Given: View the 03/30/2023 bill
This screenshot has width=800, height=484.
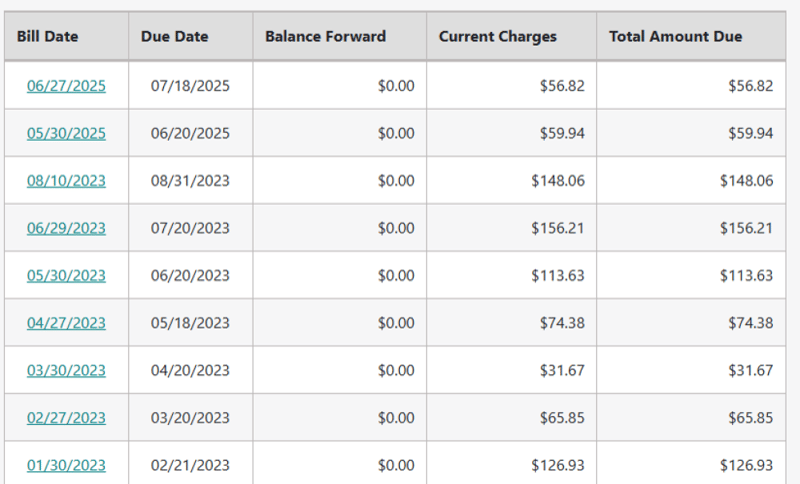Looking at the screenshot, I should click(66, 370).
